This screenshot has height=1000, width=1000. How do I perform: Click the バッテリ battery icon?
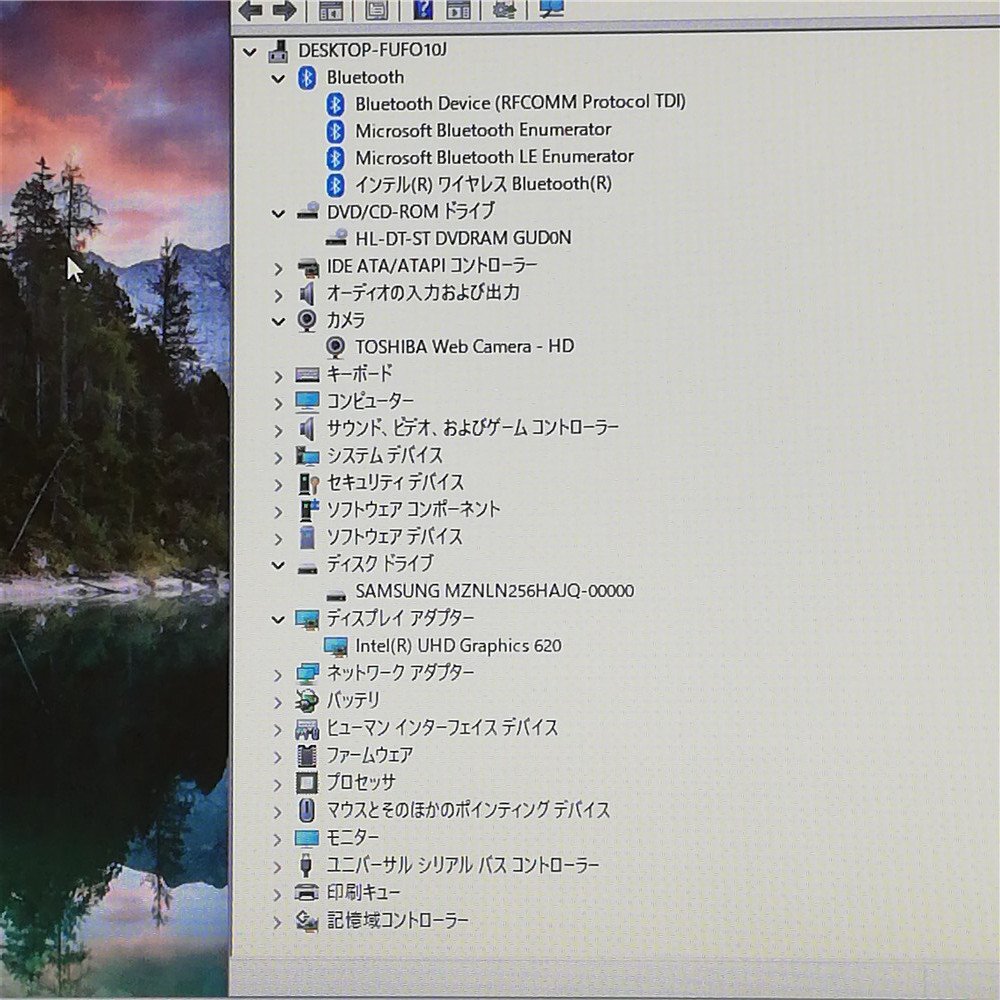[x=307, y=700]
